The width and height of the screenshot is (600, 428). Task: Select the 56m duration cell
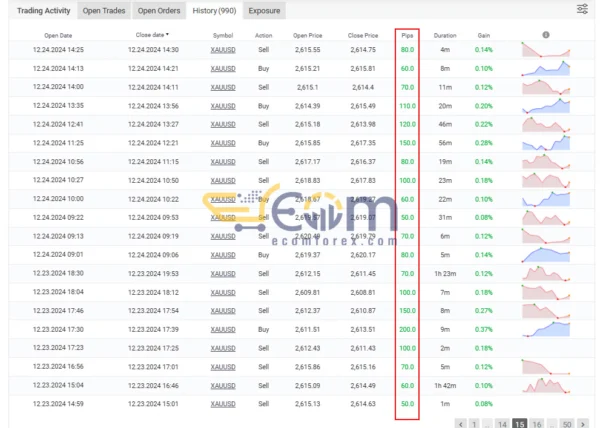[x=445, y=143]
